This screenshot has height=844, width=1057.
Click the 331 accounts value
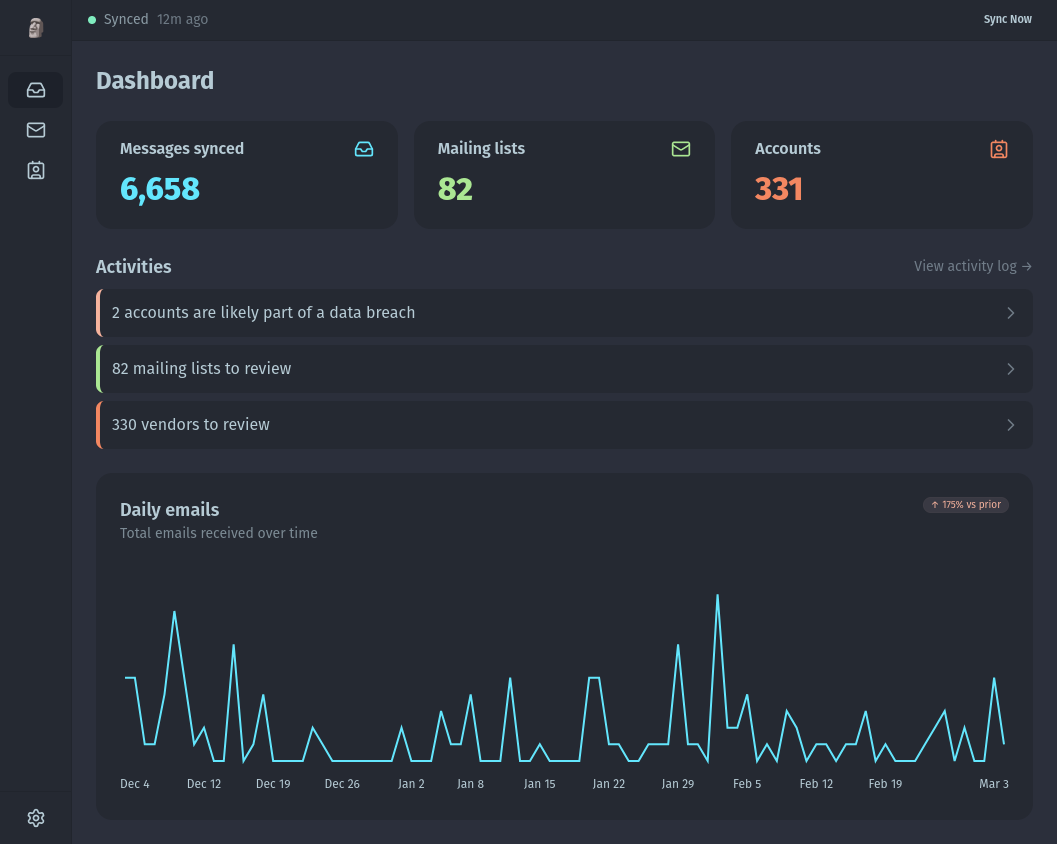[x=779, y=189]
